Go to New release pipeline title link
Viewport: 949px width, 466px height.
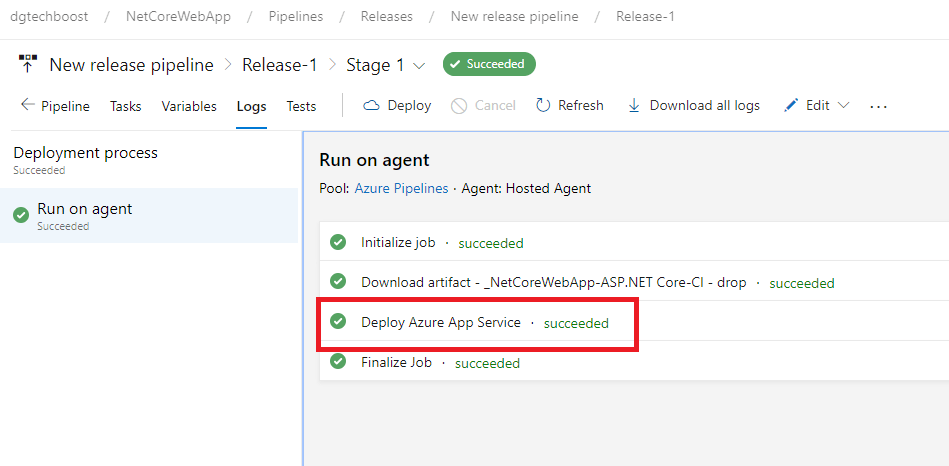coord(131,65)
